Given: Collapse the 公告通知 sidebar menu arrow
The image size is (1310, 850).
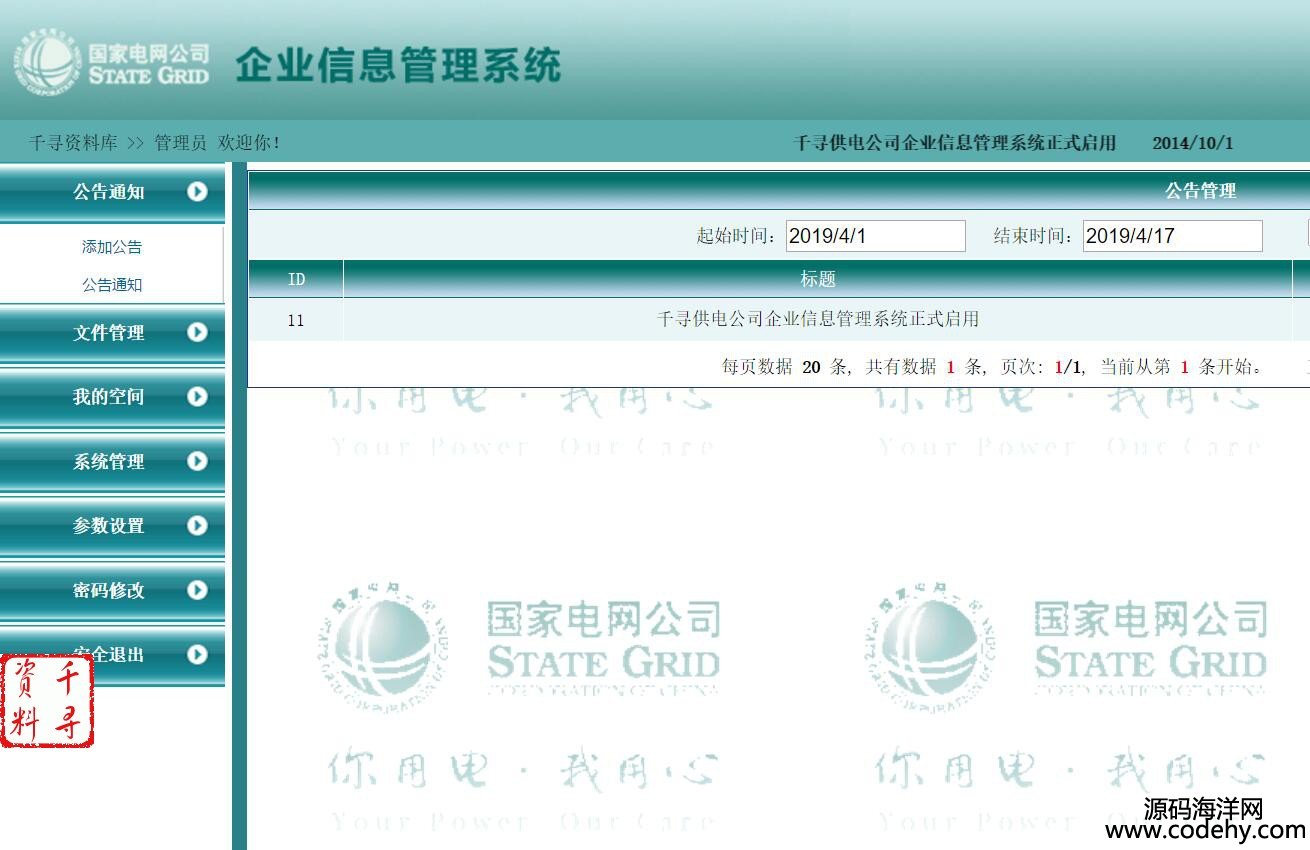Looking at the screenshot, I should [x=197, y=192].
